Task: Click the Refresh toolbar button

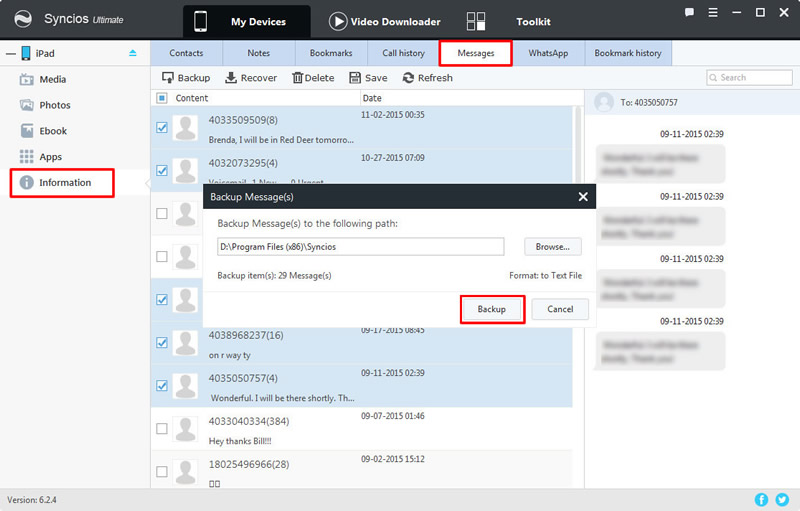Action: click(428, 78)
